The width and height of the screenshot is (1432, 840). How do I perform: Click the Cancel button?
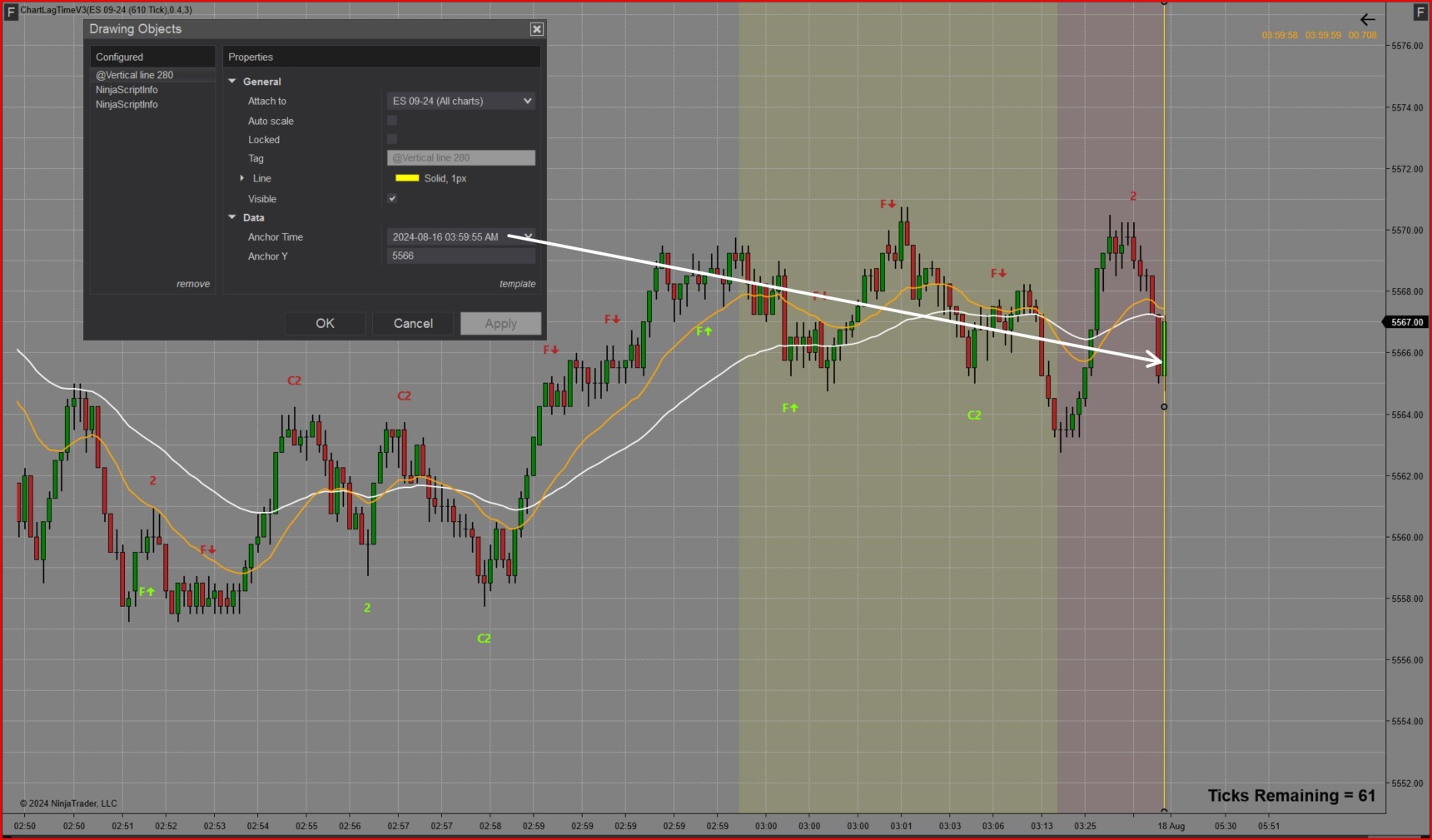coord(413,323)
